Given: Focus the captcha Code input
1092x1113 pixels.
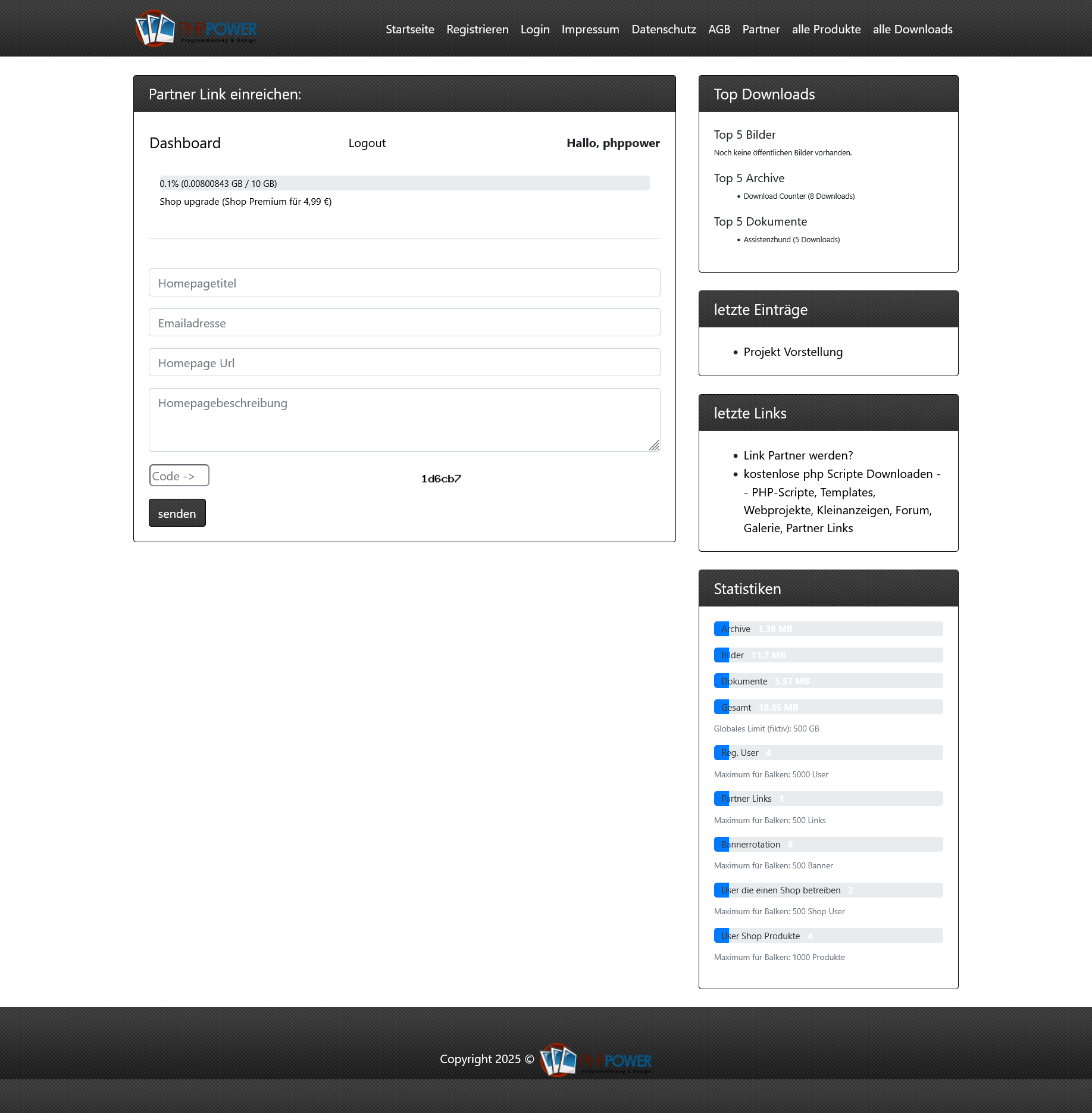Looking at the screenshot, I should click(179, 476).
